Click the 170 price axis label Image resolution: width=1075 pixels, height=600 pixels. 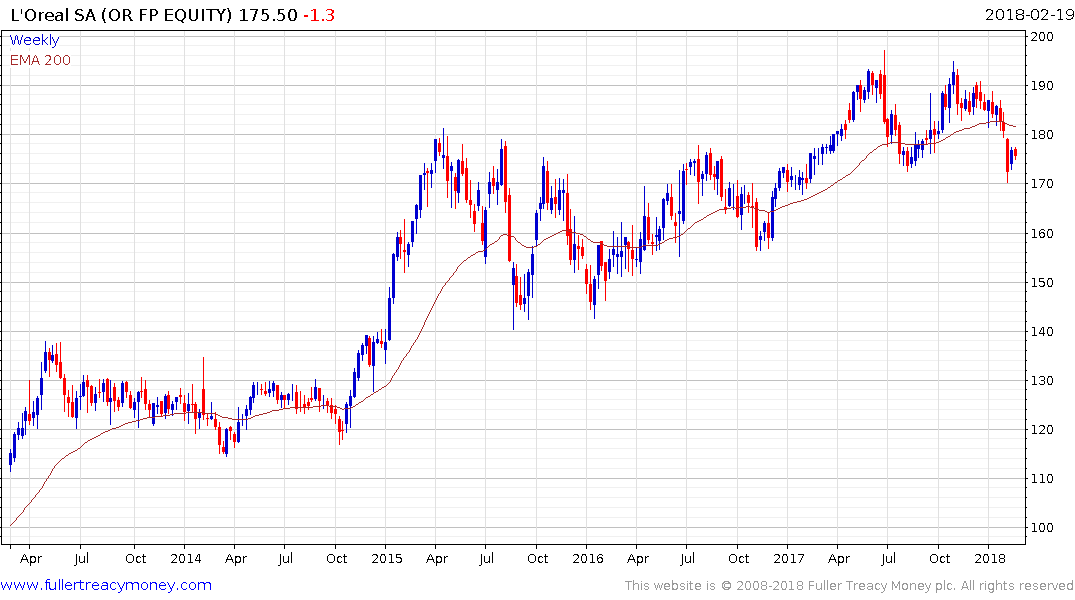(x=1041, y=184)
